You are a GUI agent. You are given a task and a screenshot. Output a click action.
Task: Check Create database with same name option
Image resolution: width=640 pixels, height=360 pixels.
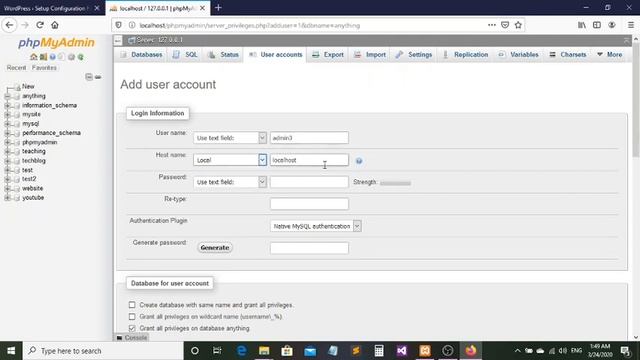point(132,305)
